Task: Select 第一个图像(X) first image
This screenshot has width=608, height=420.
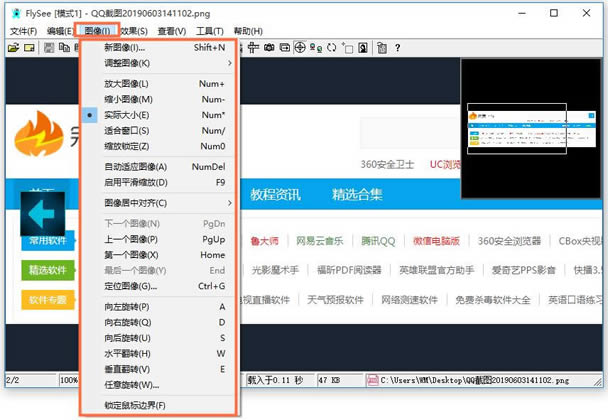Action: point(158,255)
